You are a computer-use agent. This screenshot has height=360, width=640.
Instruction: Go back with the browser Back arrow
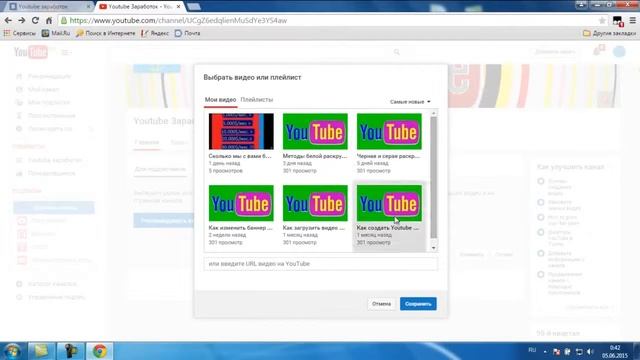[8, 20]
